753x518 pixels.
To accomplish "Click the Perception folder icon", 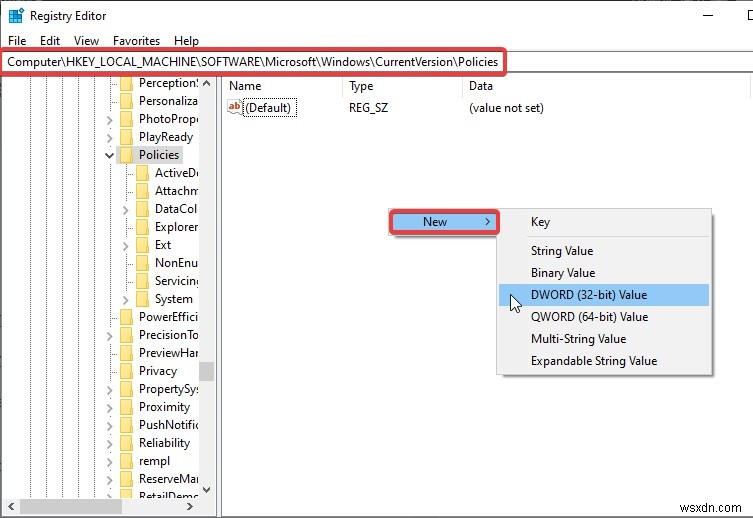I will [126, 83].
